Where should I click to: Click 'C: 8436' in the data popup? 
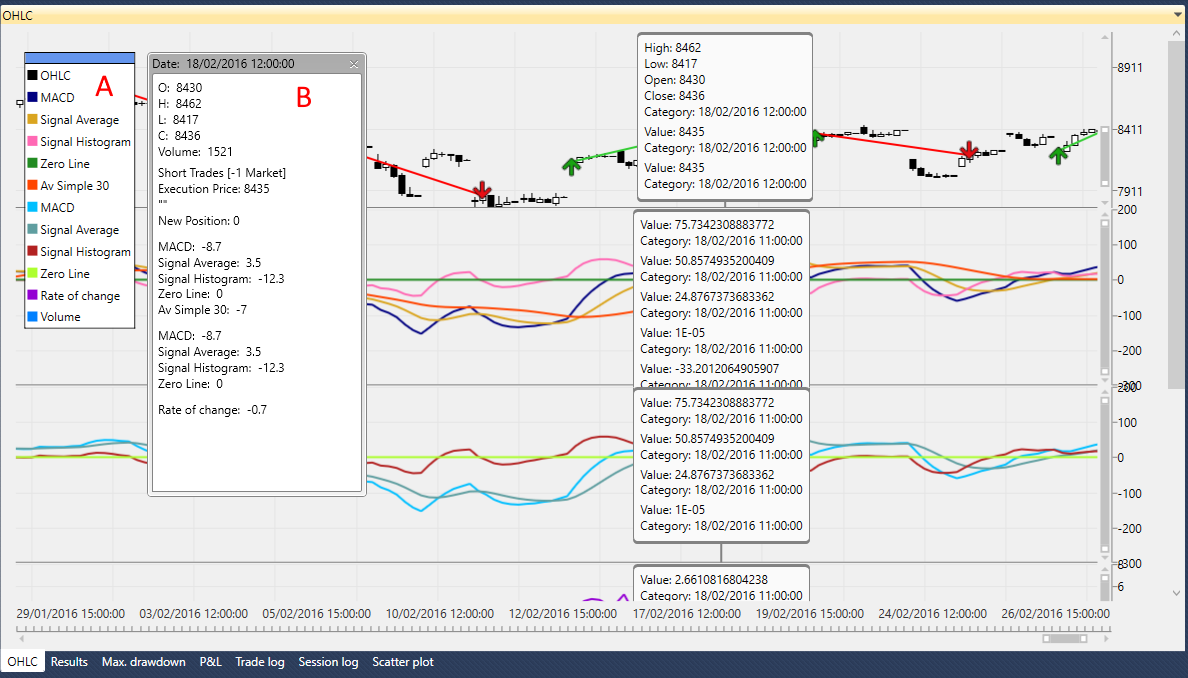coord(180,136)
